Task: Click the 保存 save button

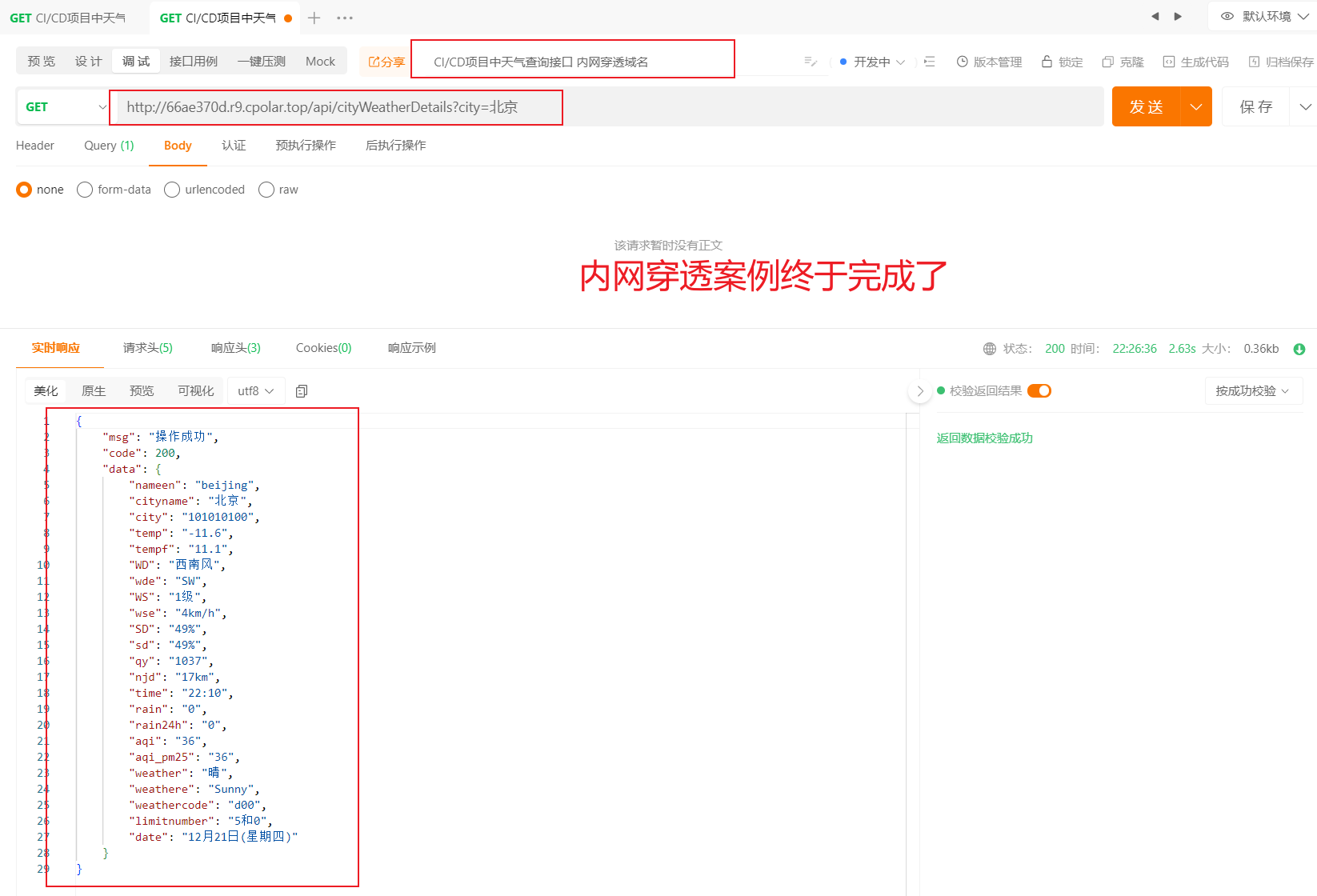Action: [1256, 106]
